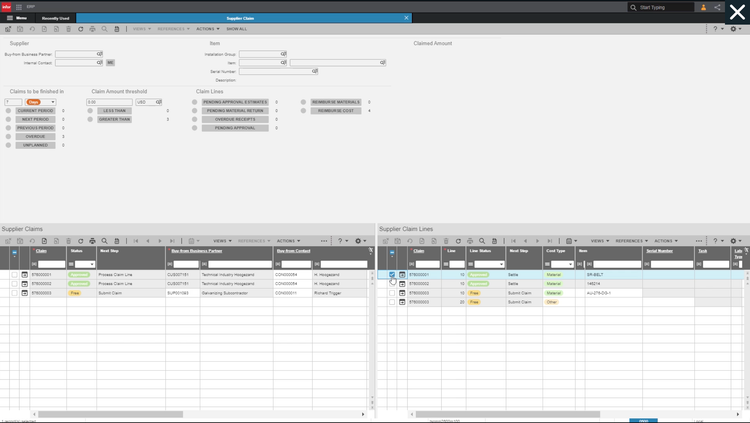Select the S78000001 row checkbox in Supplier Claims
750x423 pixels.
coord(14,275)
